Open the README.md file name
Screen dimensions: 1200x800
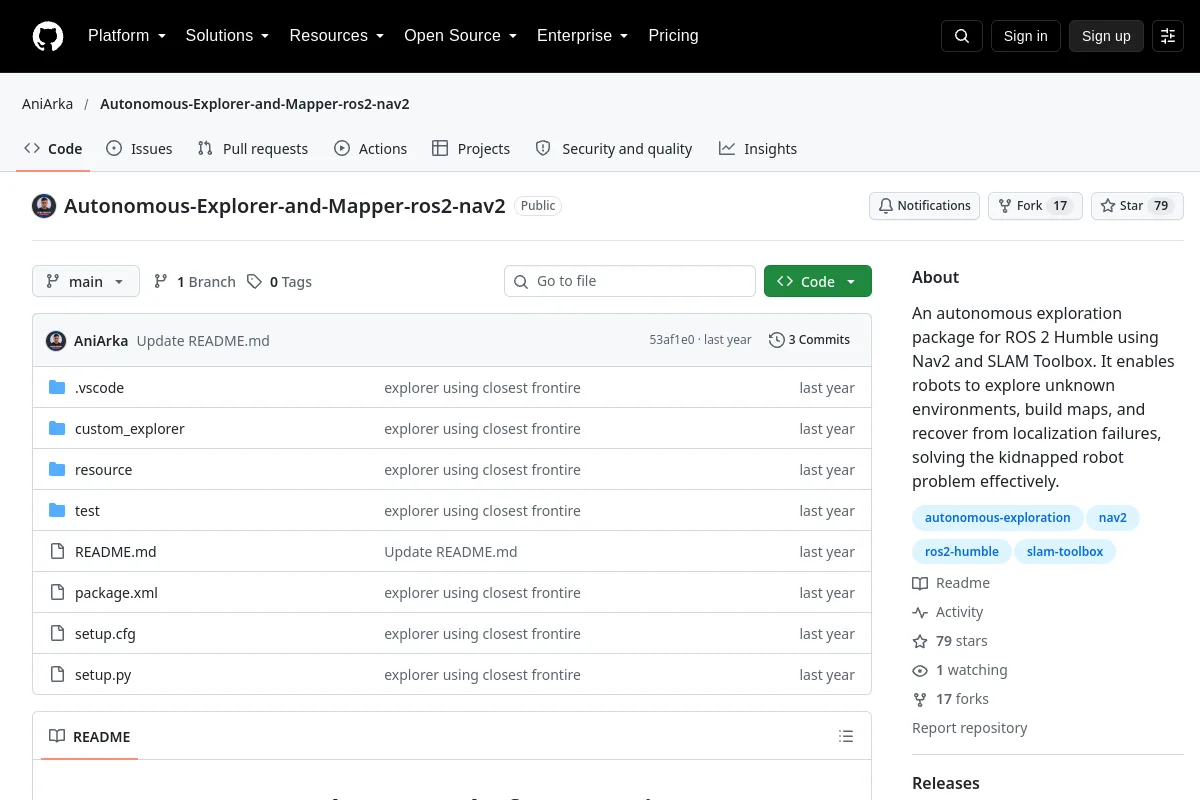point(116,552)
